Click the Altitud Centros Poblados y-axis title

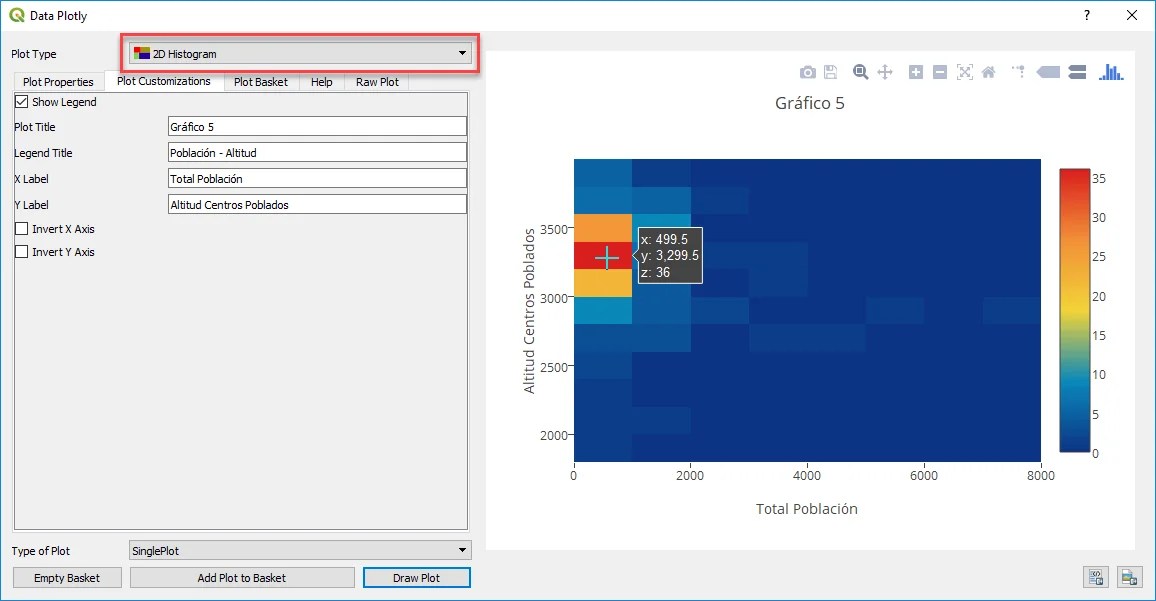529,310
